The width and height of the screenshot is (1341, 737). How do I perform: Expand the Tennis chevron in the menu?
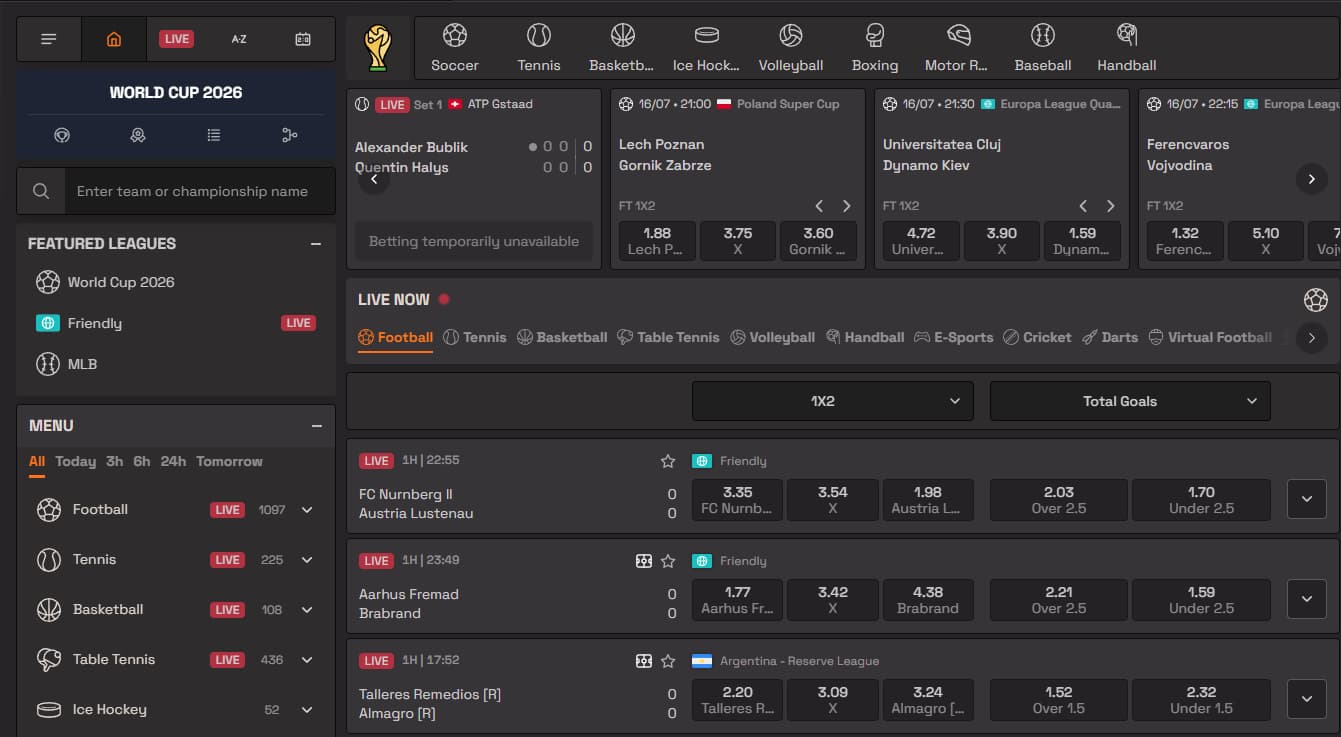307,560
